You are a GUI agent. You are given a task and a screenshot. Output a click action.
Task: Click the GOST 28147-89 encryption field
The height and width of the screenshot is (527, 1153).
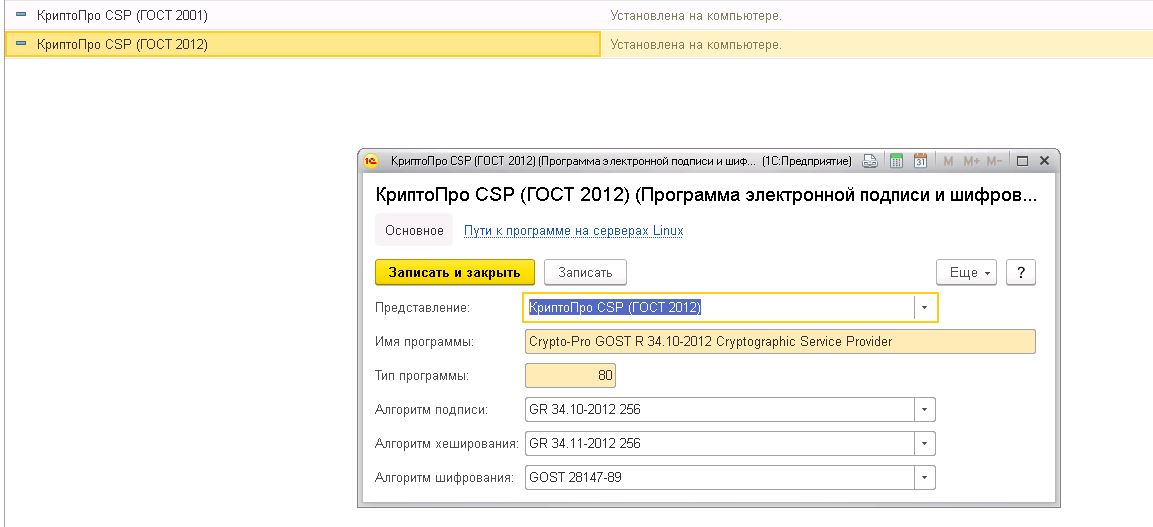pos(720,477)
